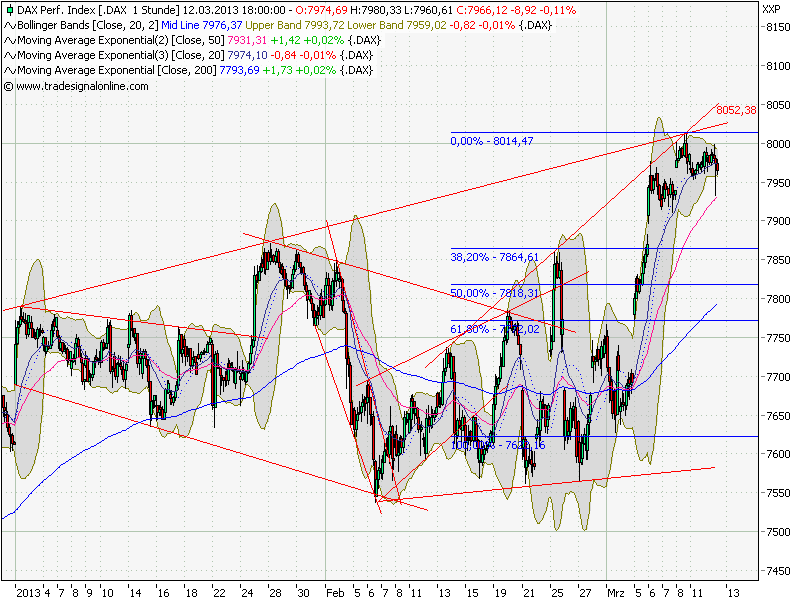
Task: Open www.tradesignalonline.com link
Action: pos(82,86)
